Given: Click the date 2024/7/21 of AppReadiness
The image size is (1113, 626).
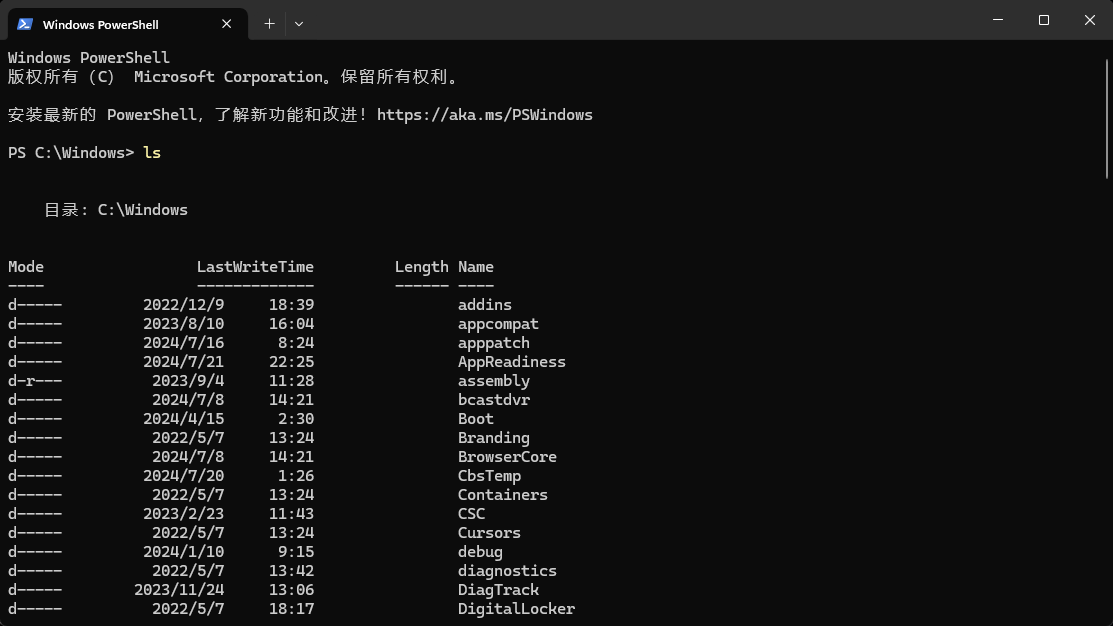Looking at the screenshot, I should click(x=184, y=362).
